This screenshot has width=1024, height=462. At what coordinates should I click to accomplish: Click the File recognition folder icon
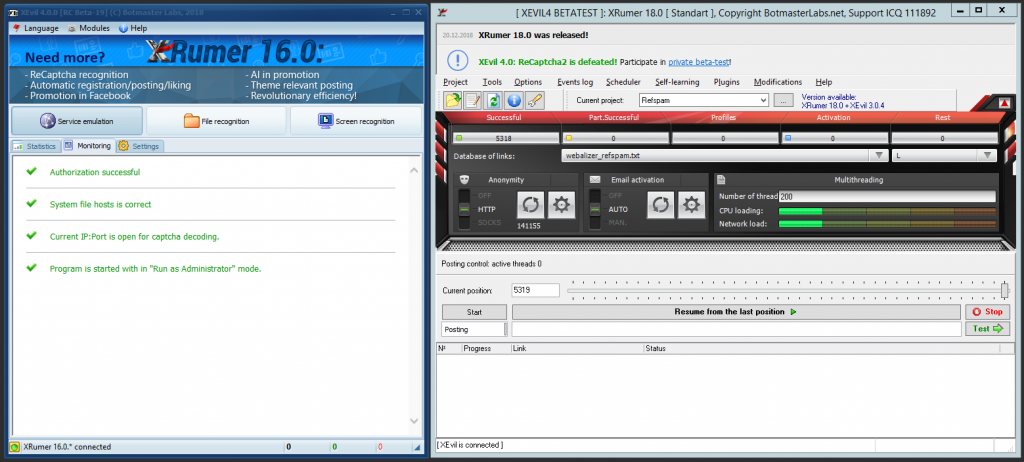coord(191,121)
